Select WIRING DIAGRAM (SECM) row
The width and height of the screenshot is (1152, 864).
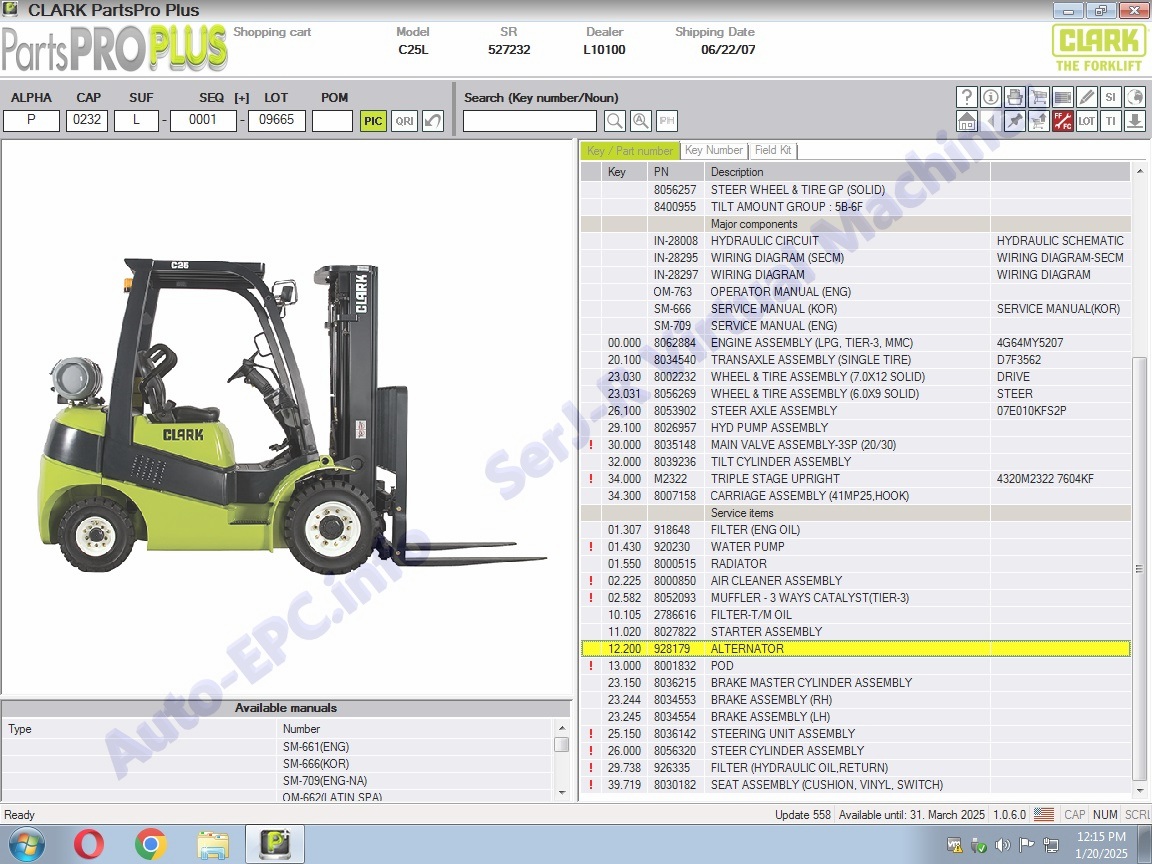[x=855, y=258]
